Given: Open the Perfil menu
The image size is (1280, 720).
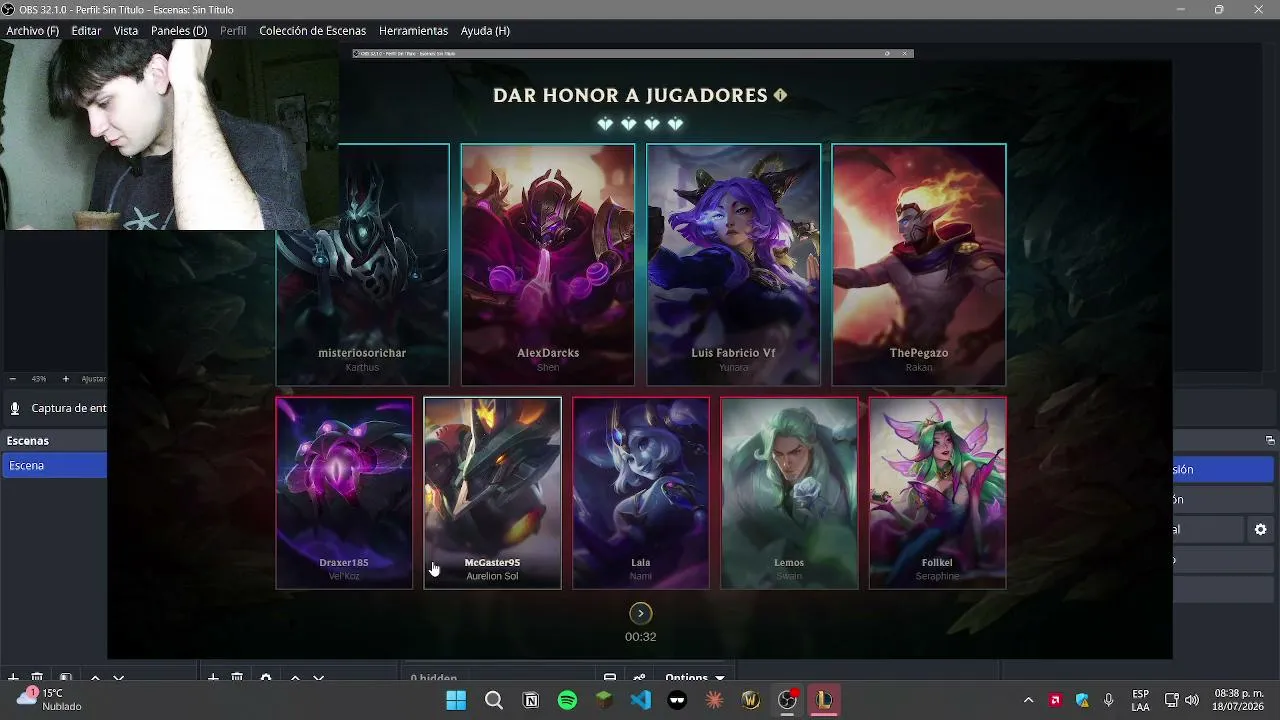Looking at the screenshot, I should (x=233, y=31).
